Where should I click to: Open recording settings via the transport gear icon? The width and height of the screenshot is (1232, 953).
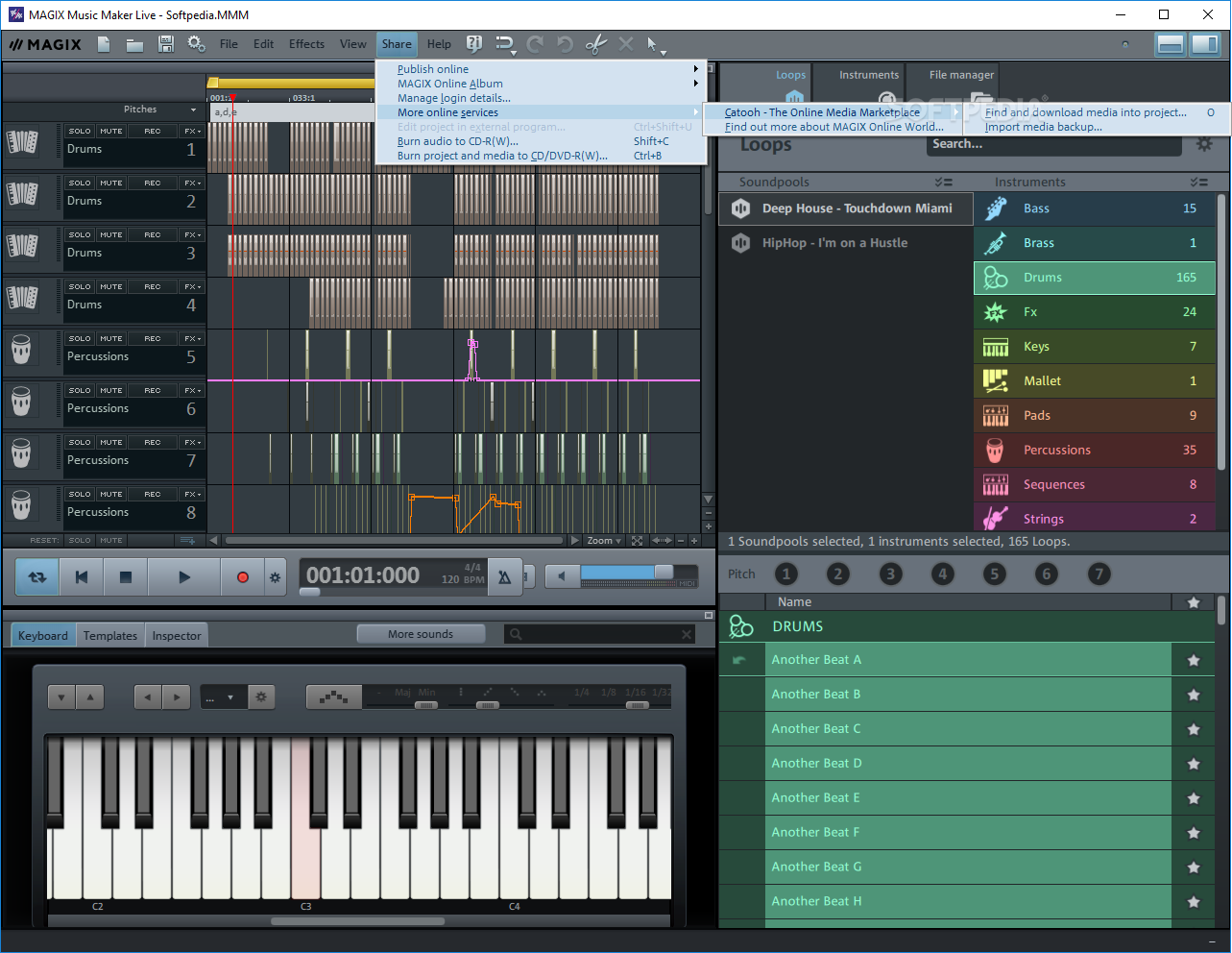[275, 577]
